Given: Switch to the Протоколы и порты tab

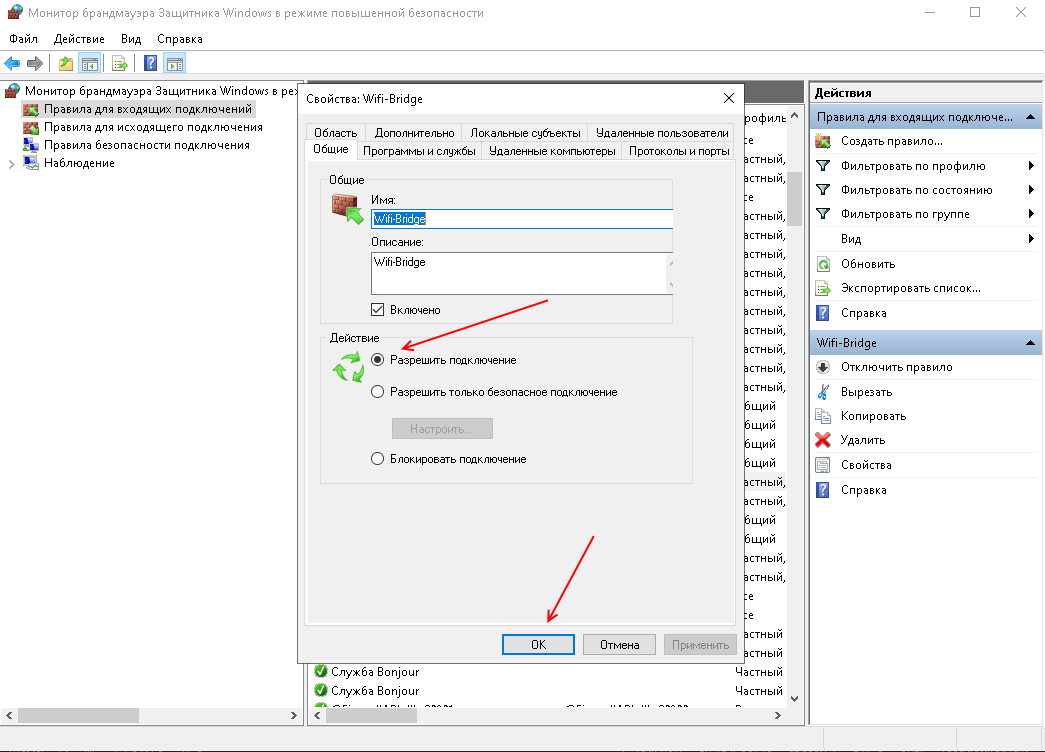Looking at the screenshot, I should (679, 151).
